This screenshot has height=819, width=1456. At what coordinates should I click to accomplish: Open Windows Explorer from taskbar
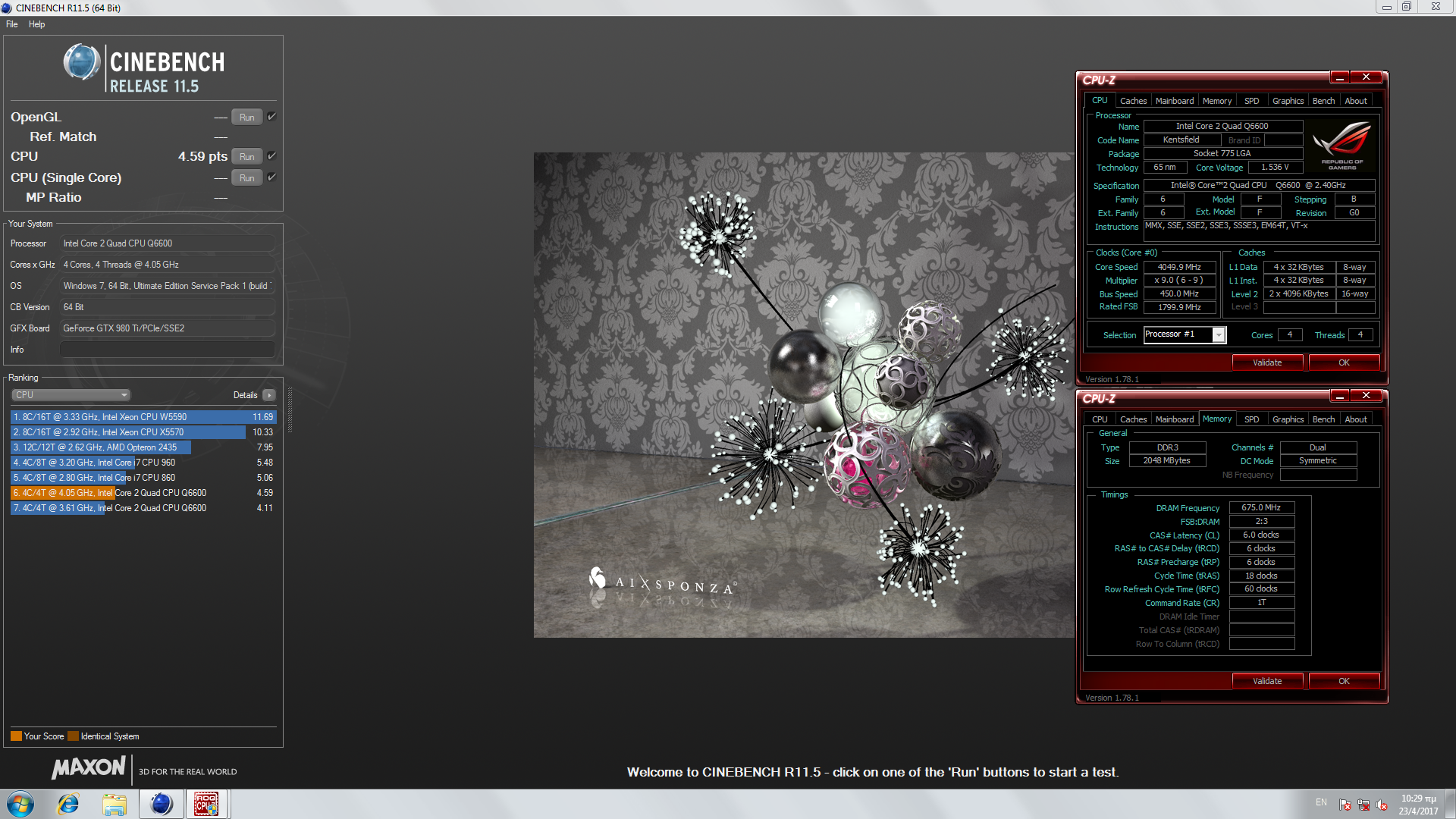tap(115, 804)
